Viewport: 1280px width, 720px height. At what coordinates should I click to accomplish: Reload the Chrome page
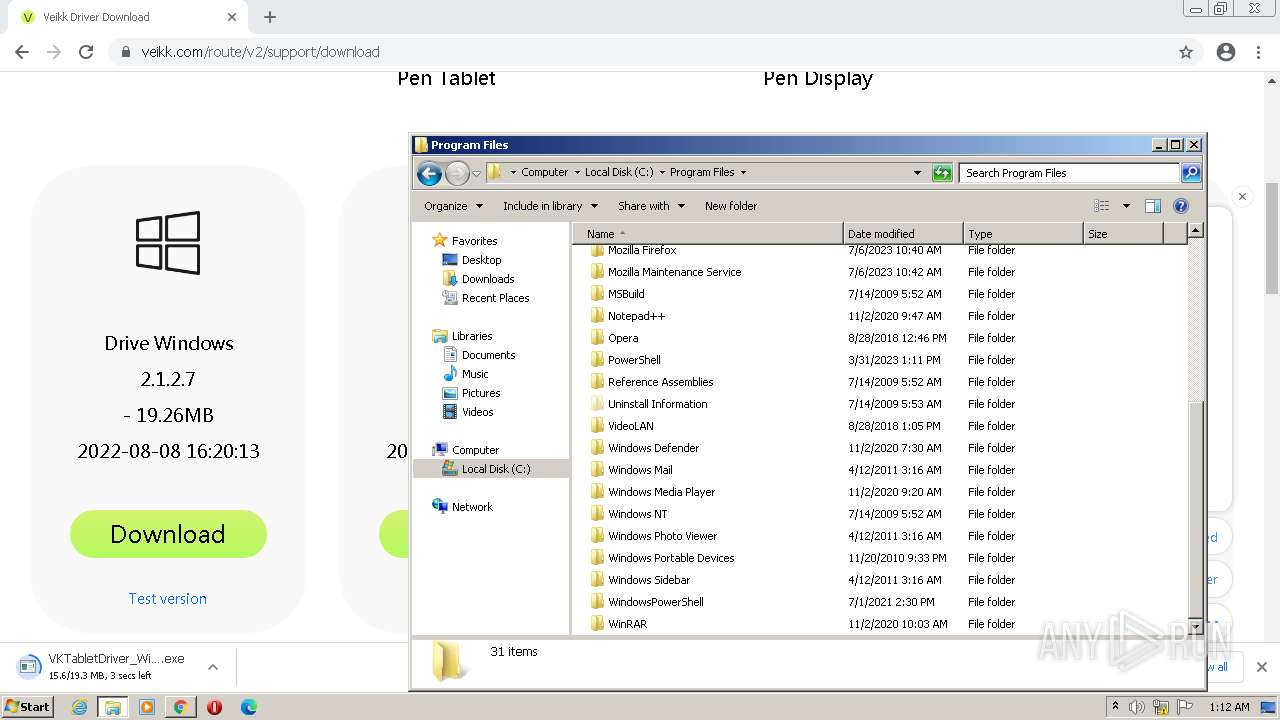(86, 52)
